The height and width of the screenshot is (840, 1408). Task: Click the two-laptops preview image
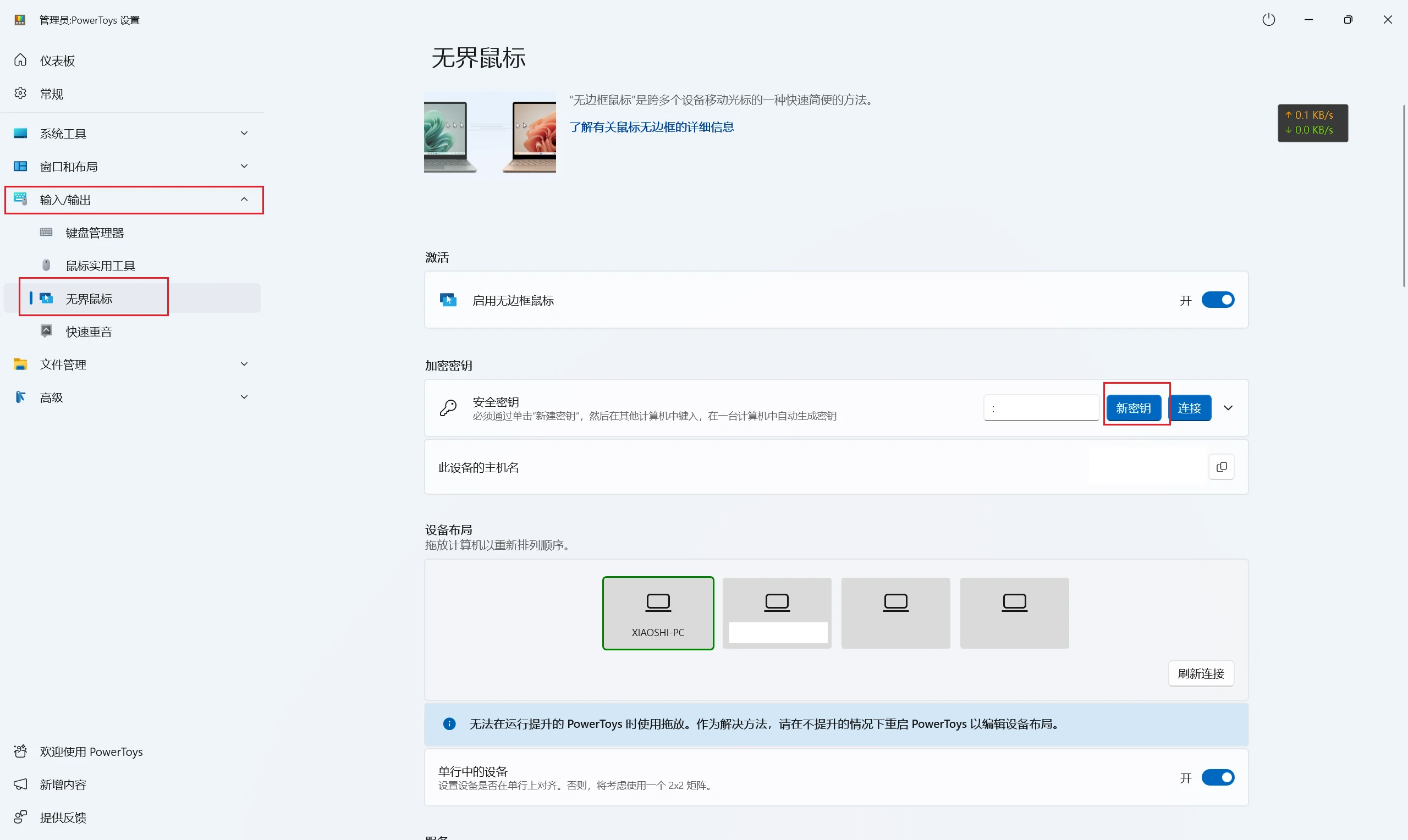490,132
